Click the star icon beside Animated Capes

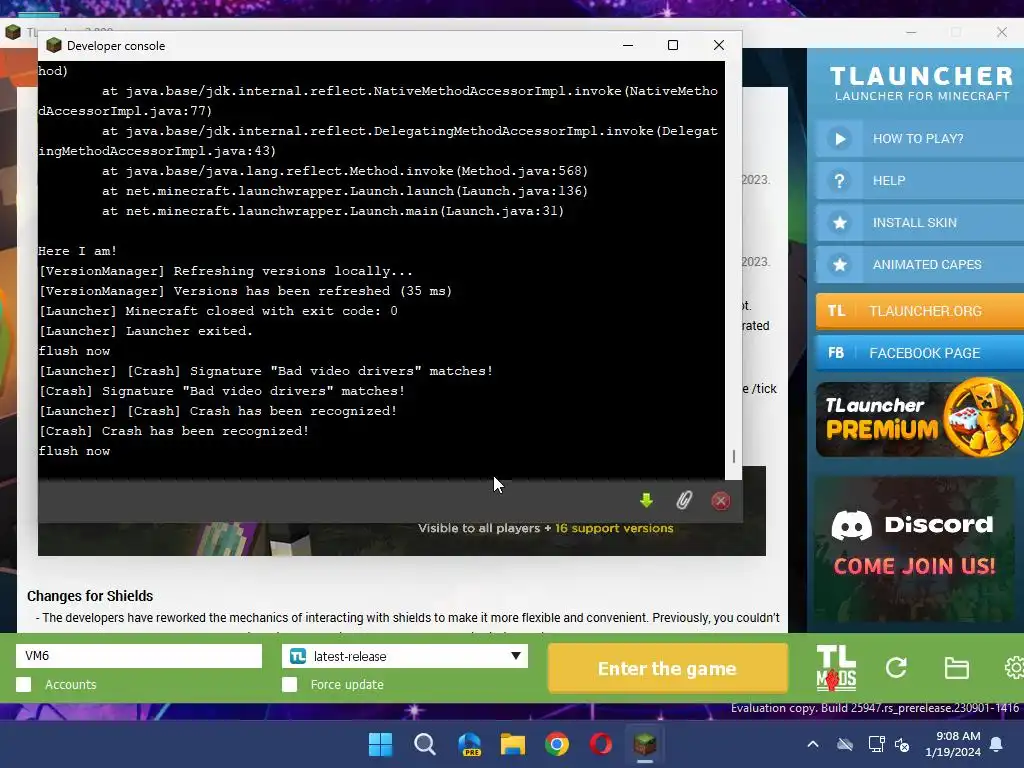840,264
